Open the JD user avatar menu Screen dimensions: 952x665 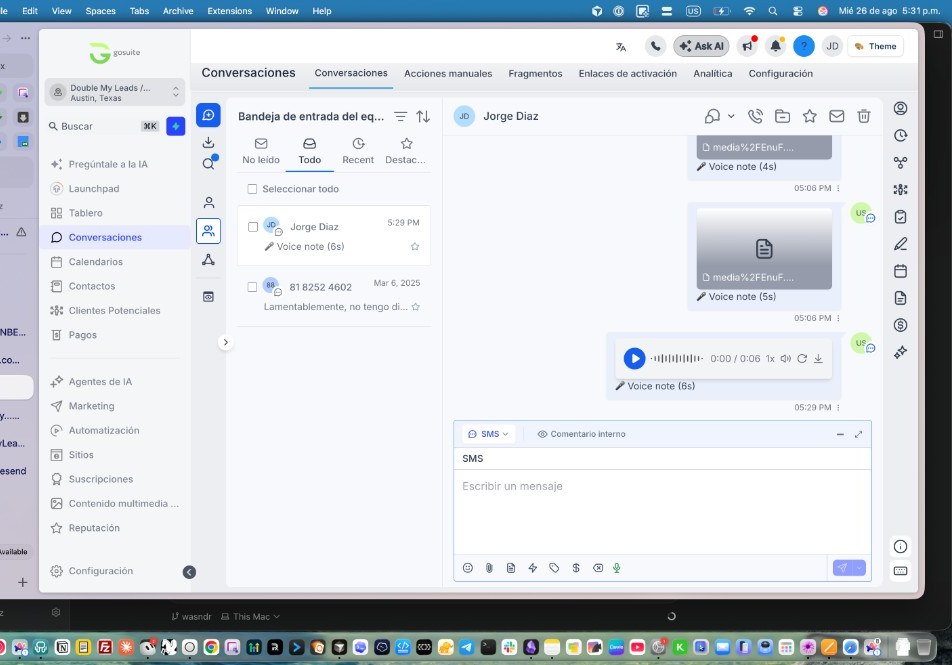click(832, 46)
